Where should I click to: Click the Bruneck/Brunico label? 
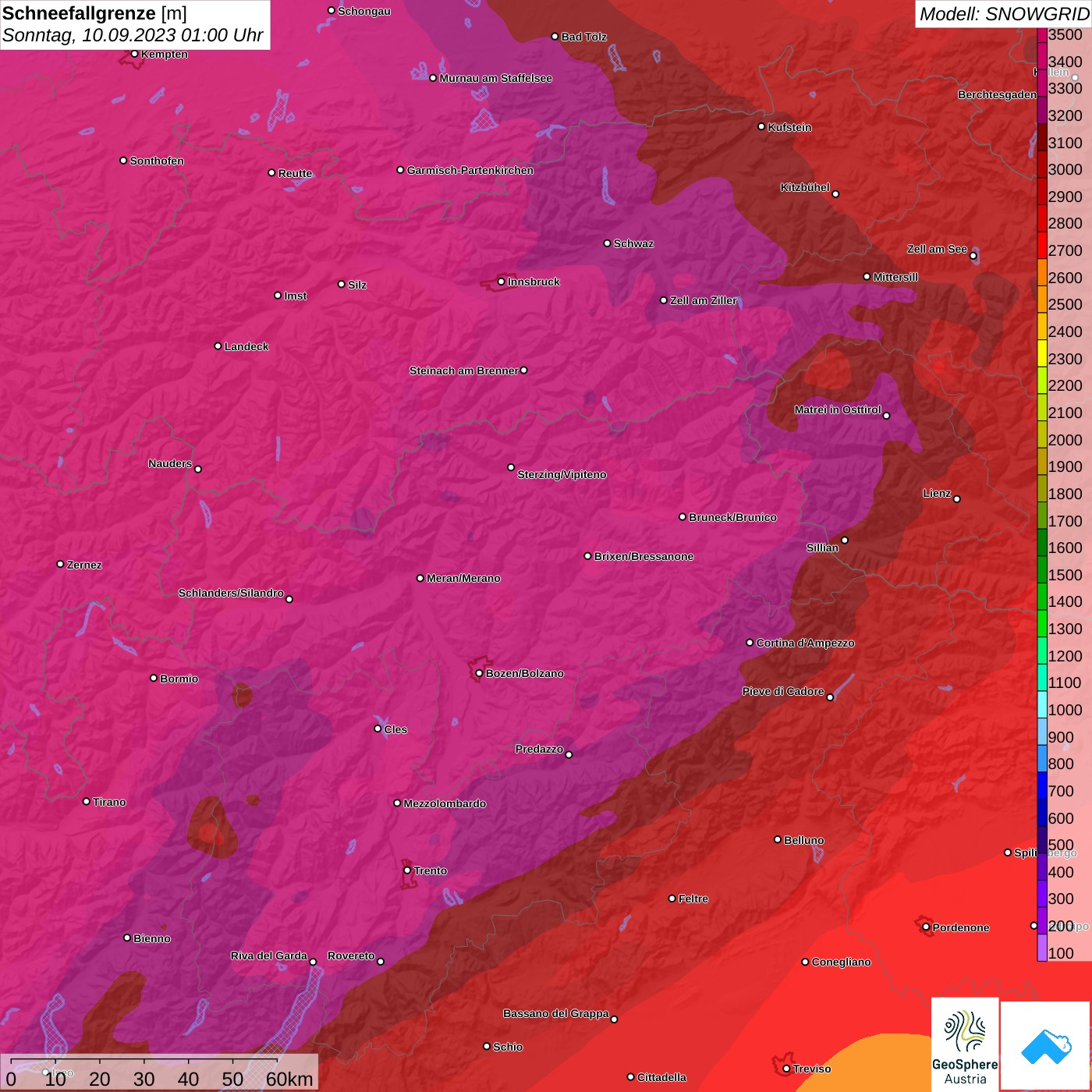(x=732, y=517)
